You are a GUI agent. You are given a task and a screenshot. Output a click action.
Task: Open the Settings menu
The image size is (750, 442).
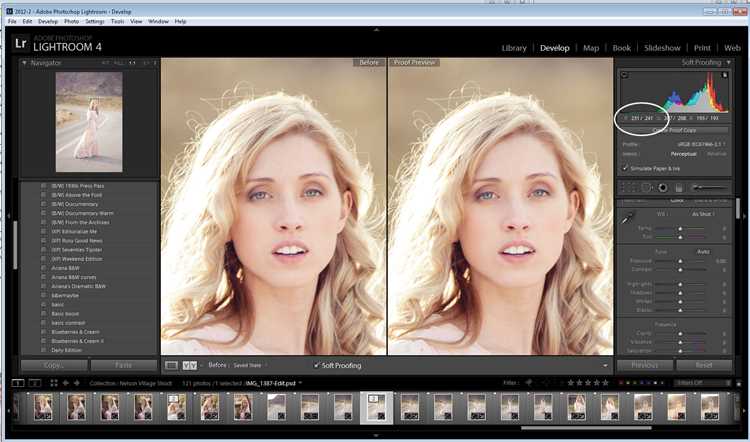tap(95, 22)
